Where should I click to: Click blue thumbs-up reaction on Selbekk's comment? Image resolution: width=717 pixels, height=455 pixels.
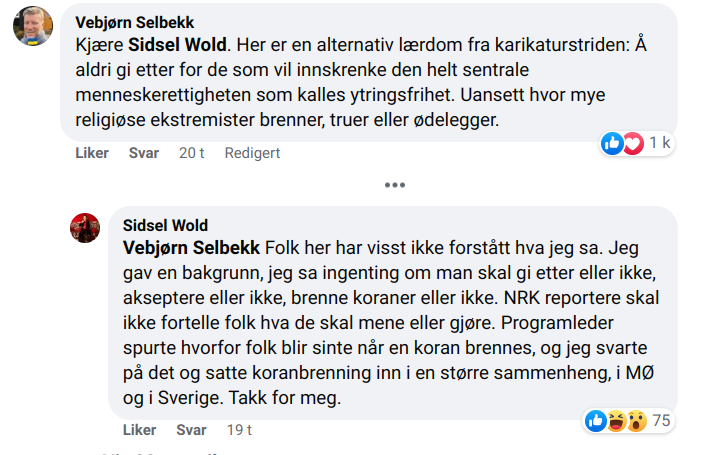pos(612,143)
